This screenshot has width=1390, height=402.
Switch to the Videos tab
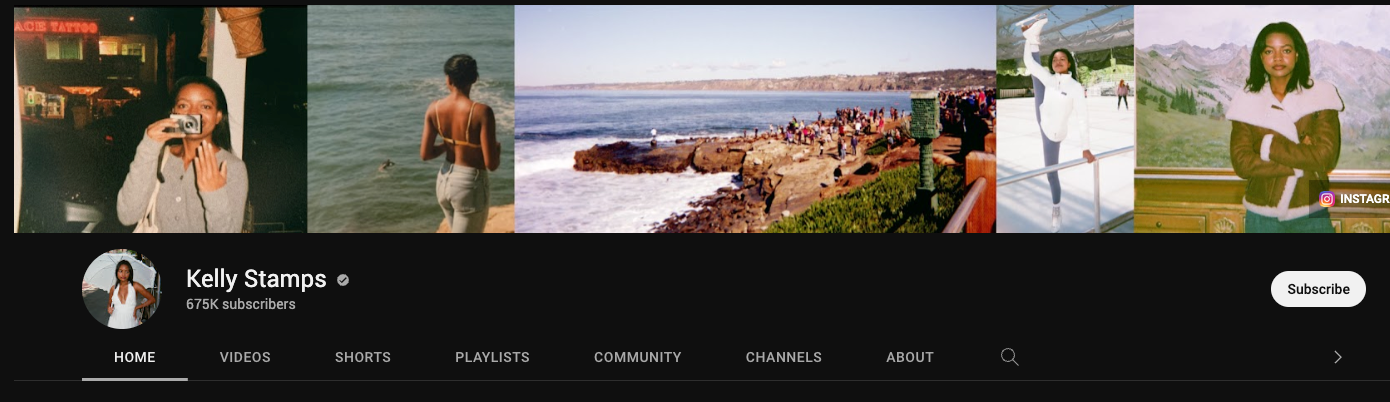tap(245, 357)
